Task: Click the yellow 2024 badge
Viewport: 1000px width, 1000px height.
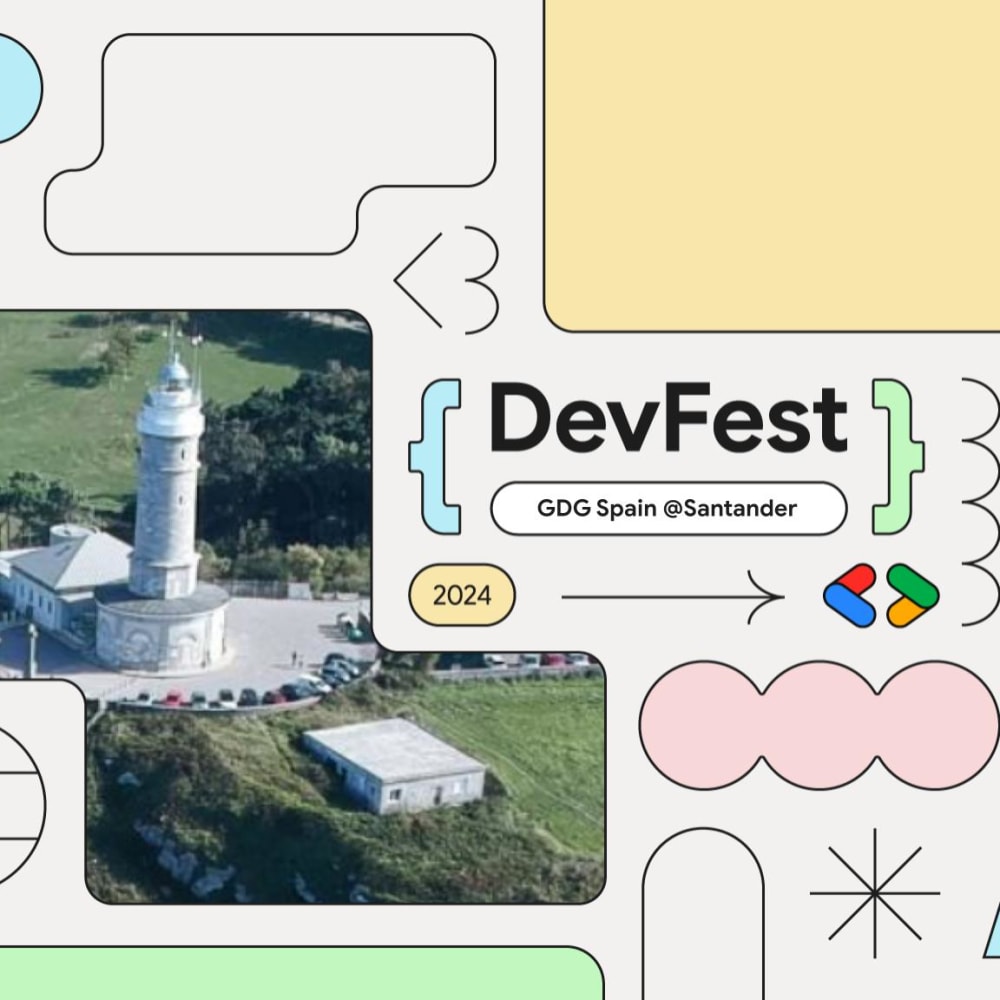Action: [x=462, y=595]
